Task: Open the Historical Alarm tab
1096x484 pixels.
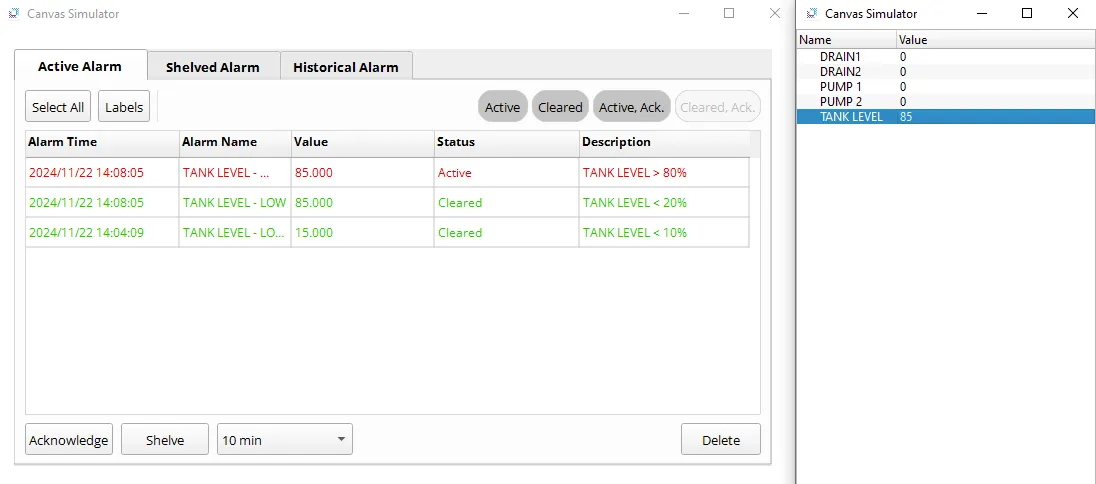Action: (x=345, y=67)
